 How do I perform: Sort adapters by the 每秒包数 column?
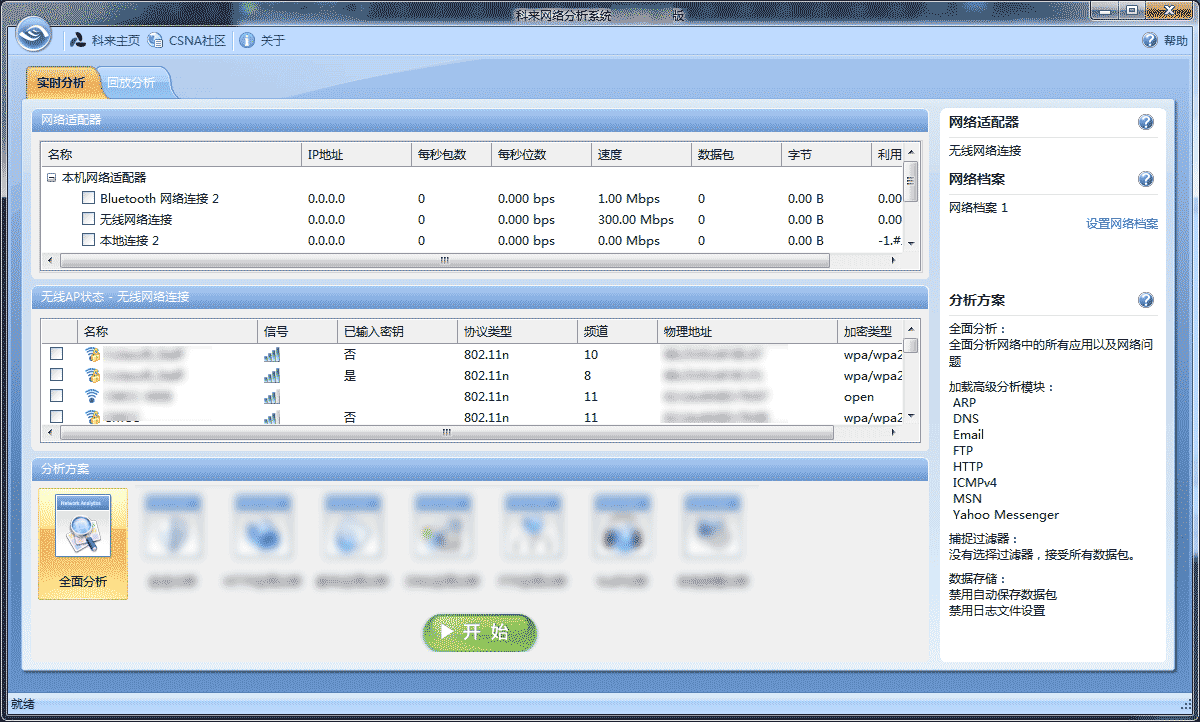point(451,155)
